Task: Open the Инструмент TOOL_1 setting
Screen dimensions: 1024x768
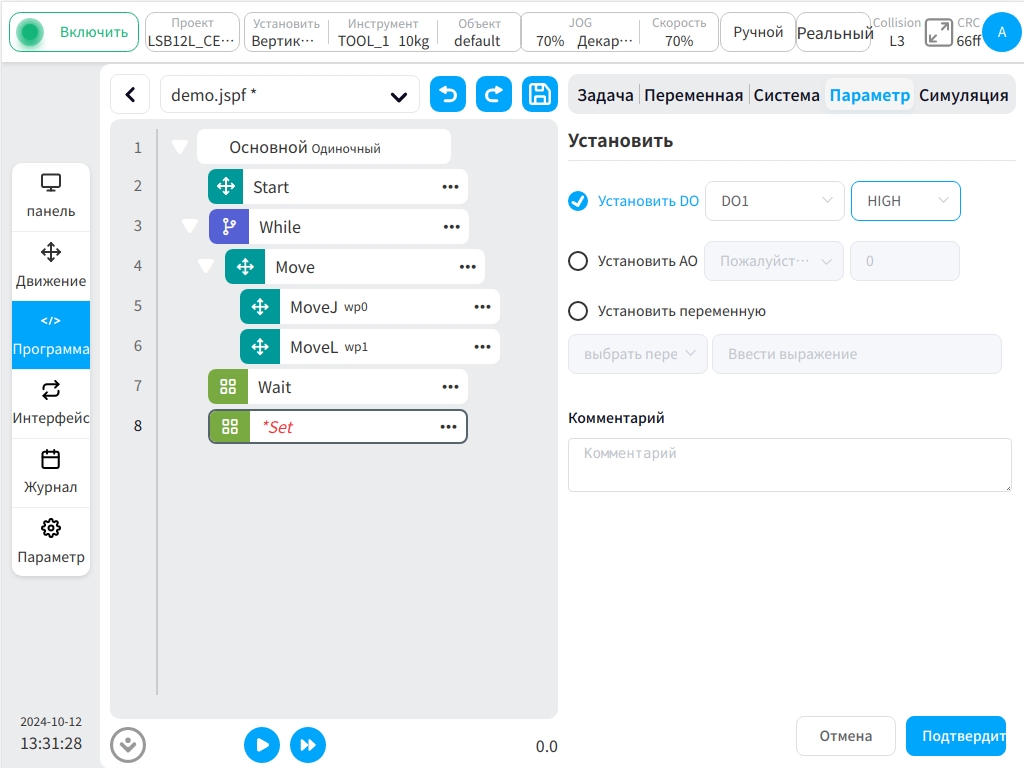Action: pos(383,32)
